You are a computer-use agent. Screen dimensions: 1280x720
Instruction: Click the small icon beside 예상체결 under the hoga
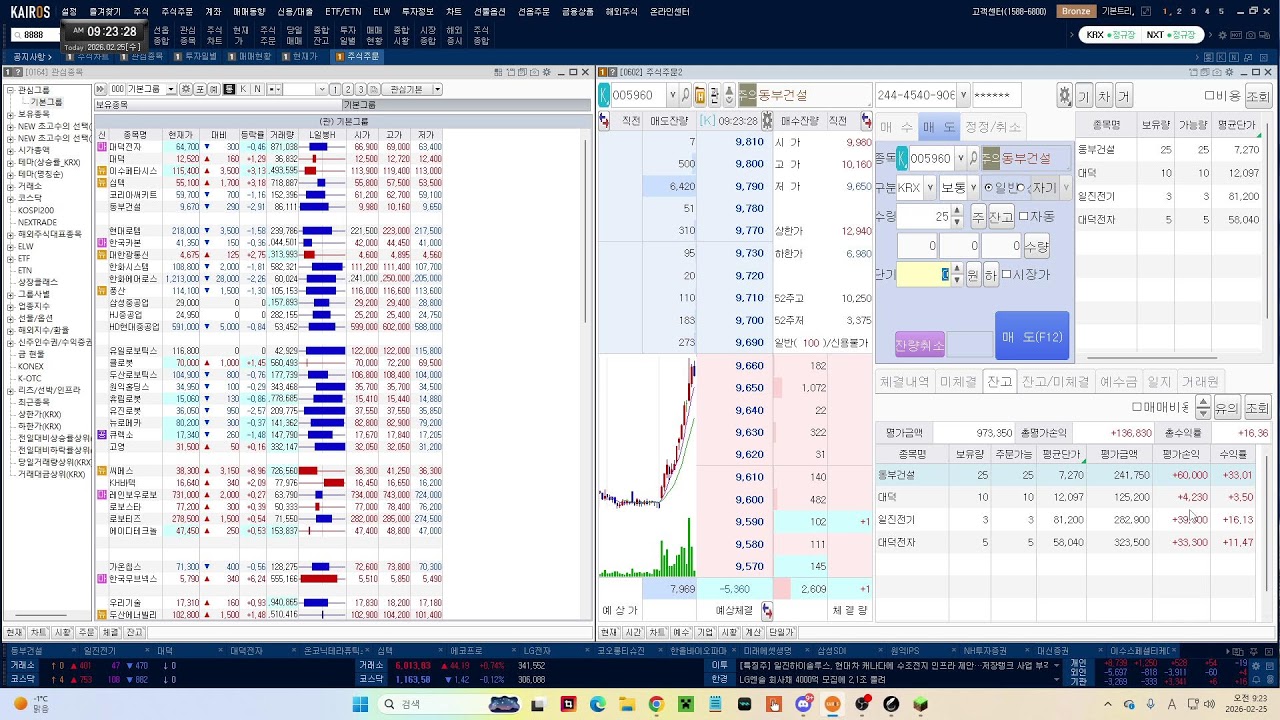(x=767, y=610)
